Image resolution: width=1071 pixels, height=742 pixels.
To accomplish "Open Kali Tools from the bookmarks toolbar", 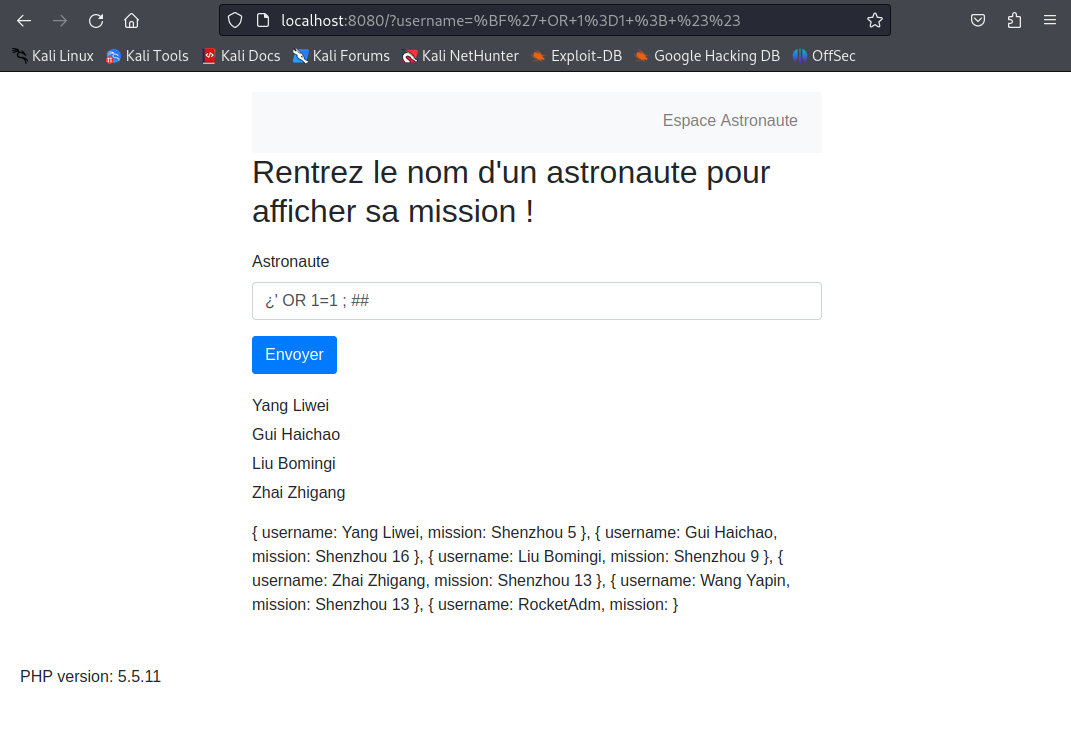I will [147, 56].
